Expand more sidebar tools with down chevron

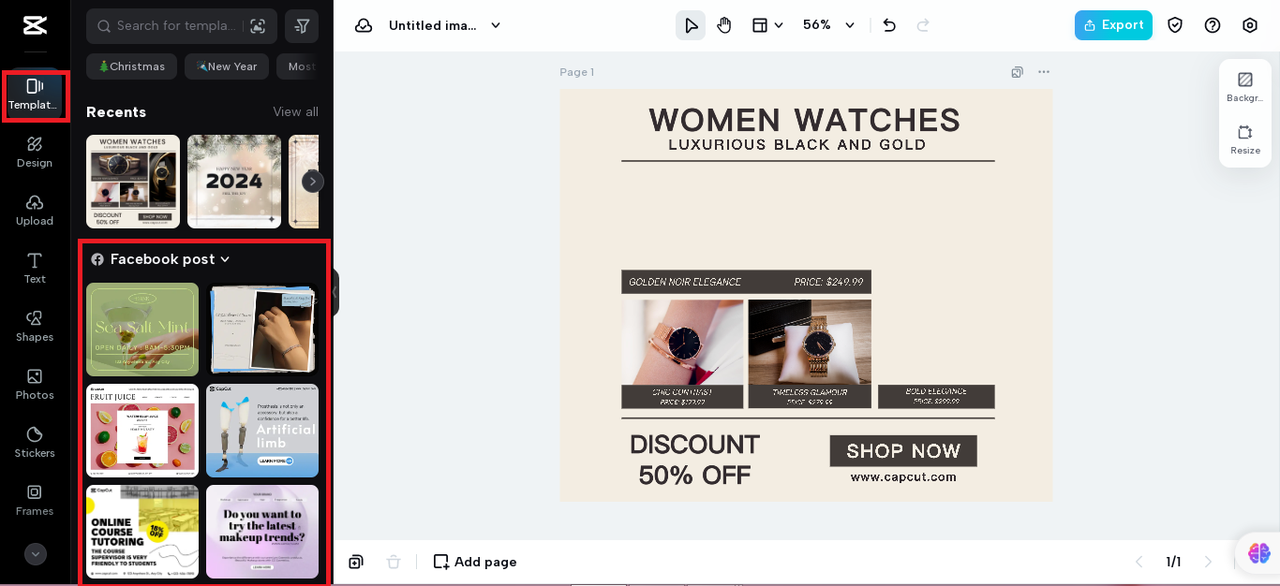pos(35,554)
